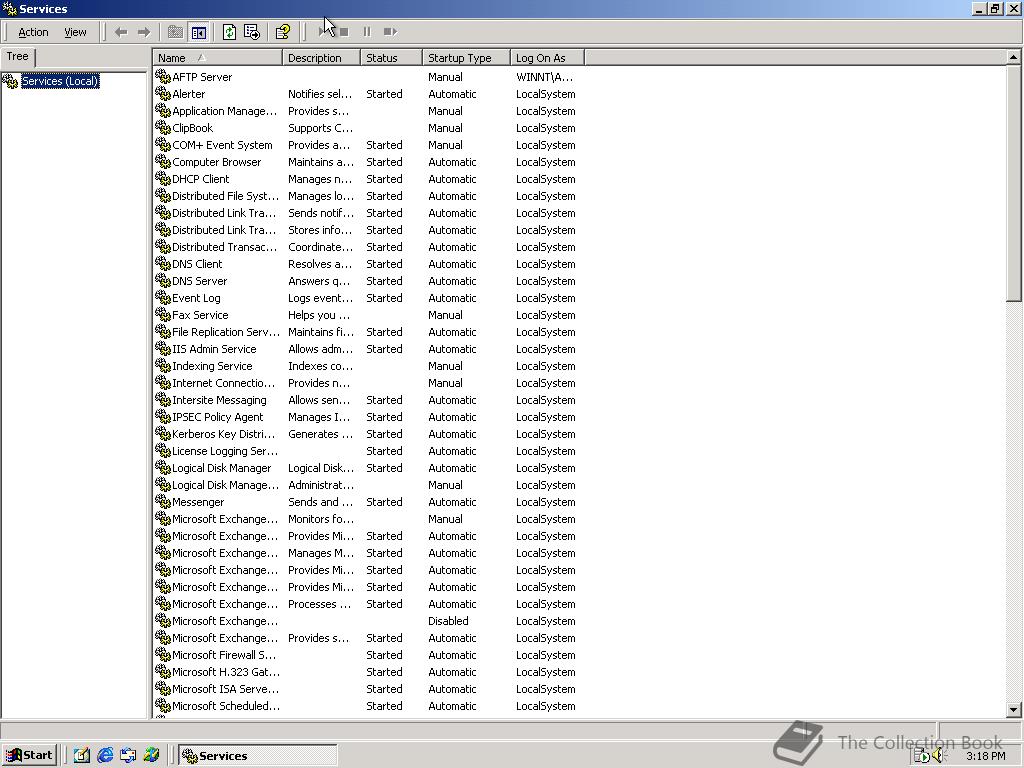Select the Distributed File Syst... service name
Image resolution: width=1024 pixels, height=768 pixels.
(x=225, y=196)
